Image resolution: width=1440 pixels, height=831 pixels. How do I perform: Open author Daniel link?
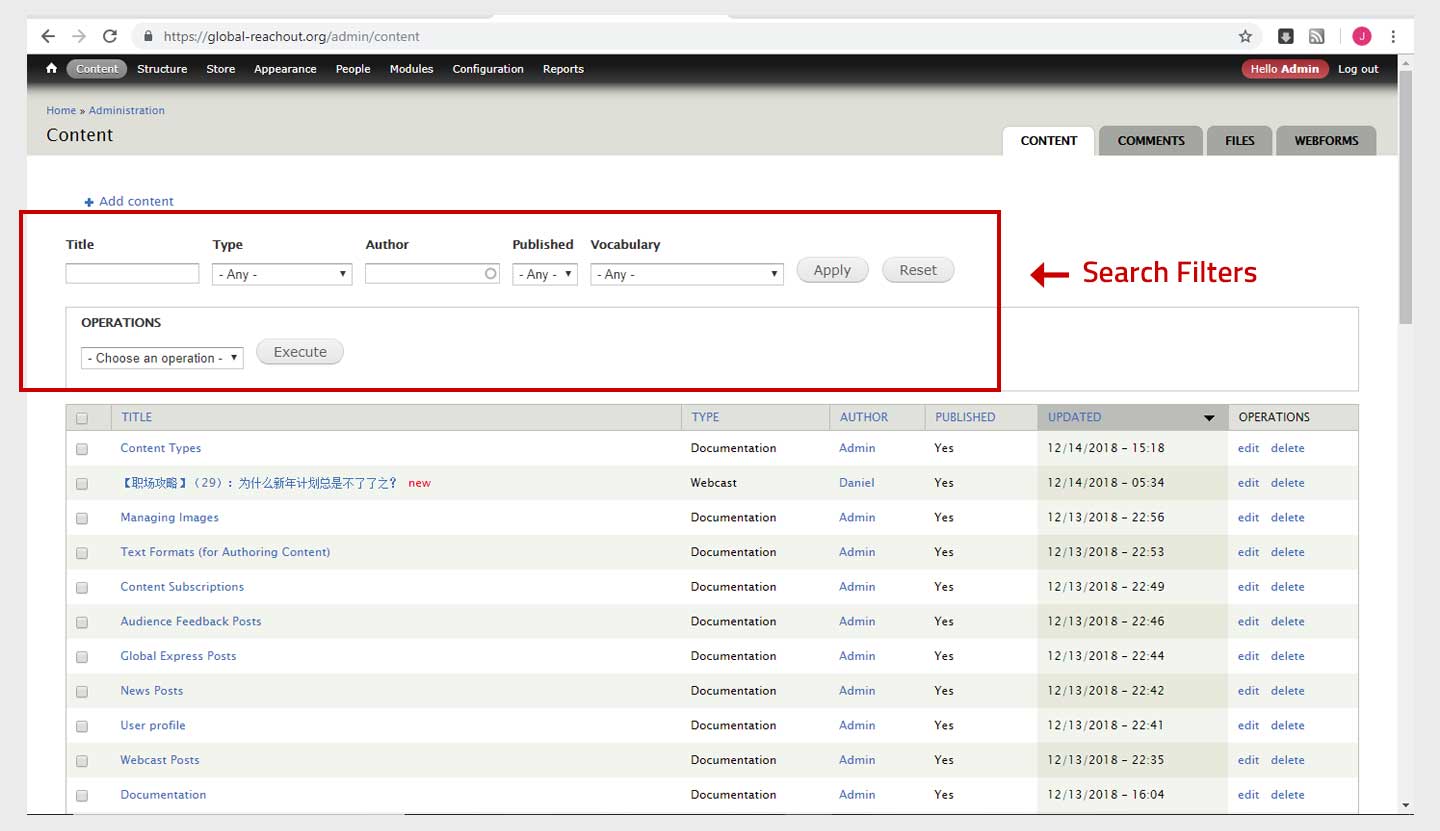pos(857,483)
